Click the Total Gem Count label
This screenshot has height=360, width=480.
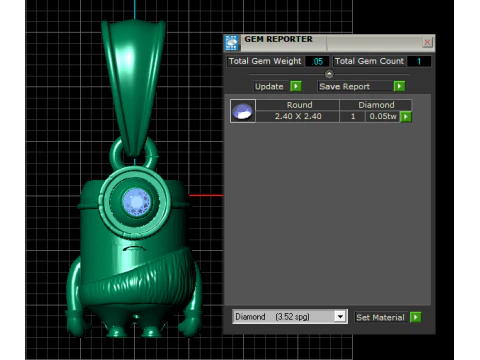point(369,61)
